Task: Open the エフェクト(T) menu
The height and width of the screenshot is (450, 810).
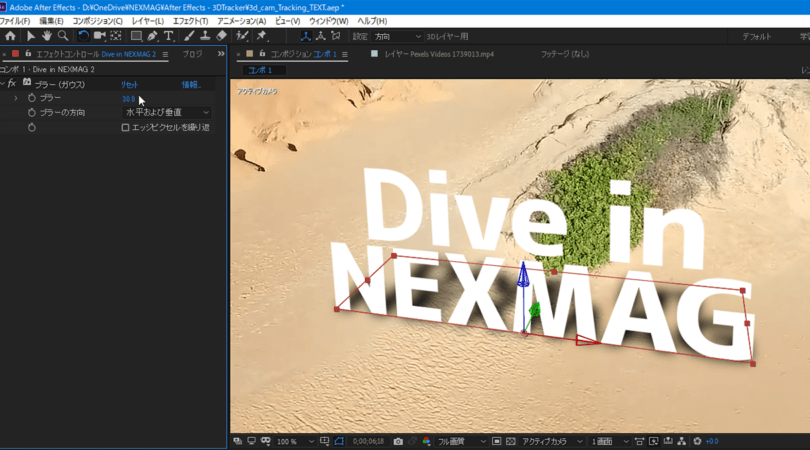Action: click(190, 21)
